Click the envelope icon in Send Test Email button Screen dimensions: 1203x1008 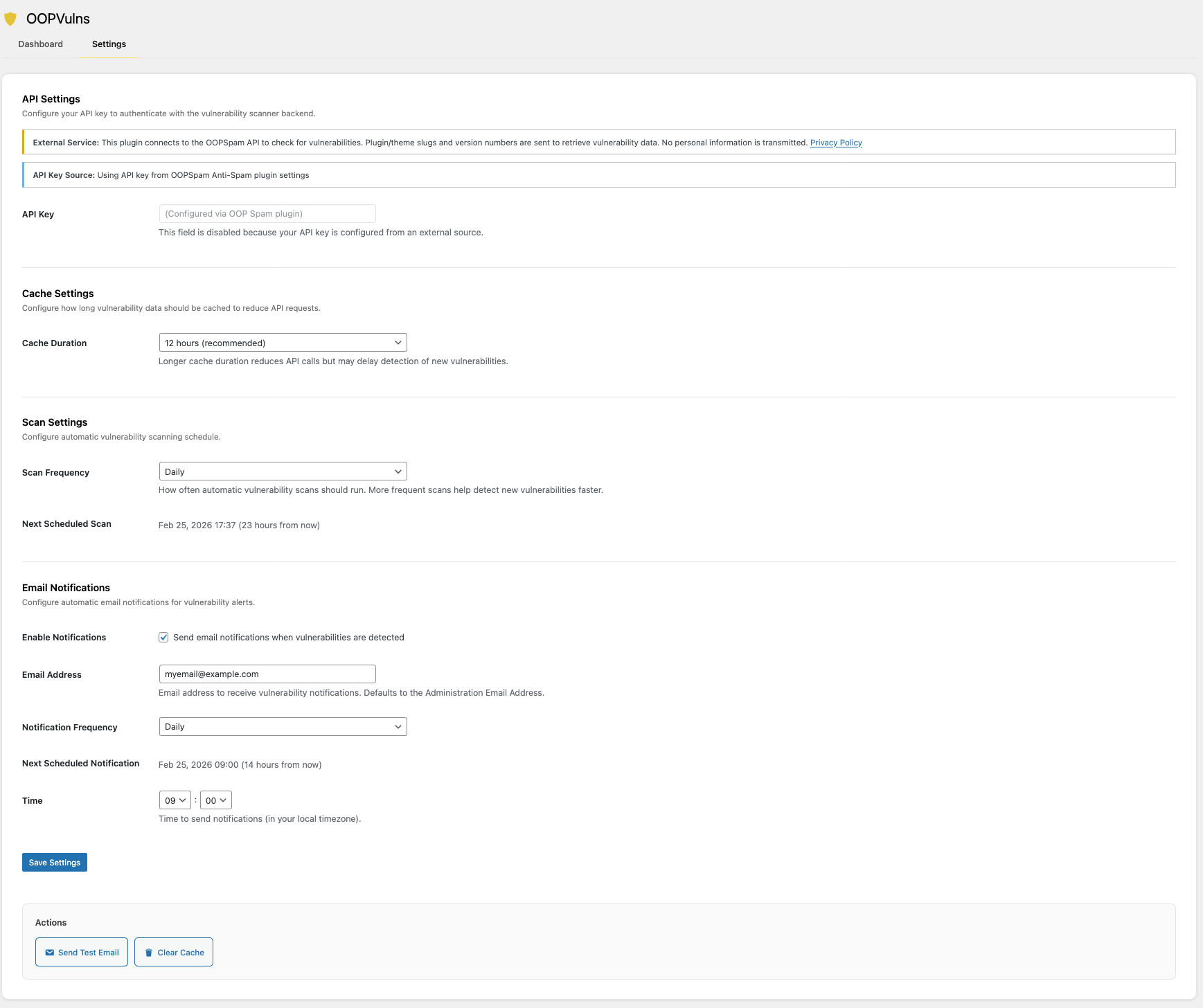pyautogui.click(x=49, y=952)
